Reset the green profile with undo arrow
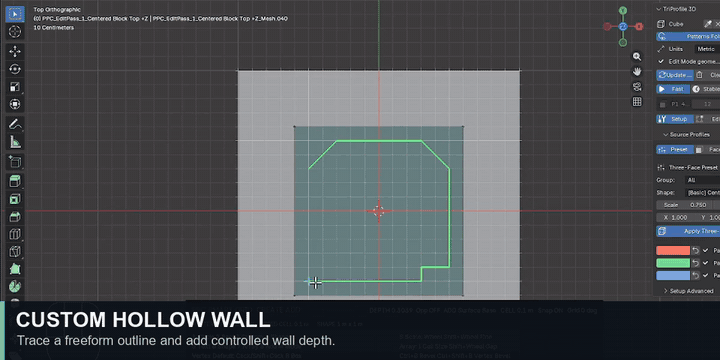Viewport: 720px width, 360px height. coord(696,263)
